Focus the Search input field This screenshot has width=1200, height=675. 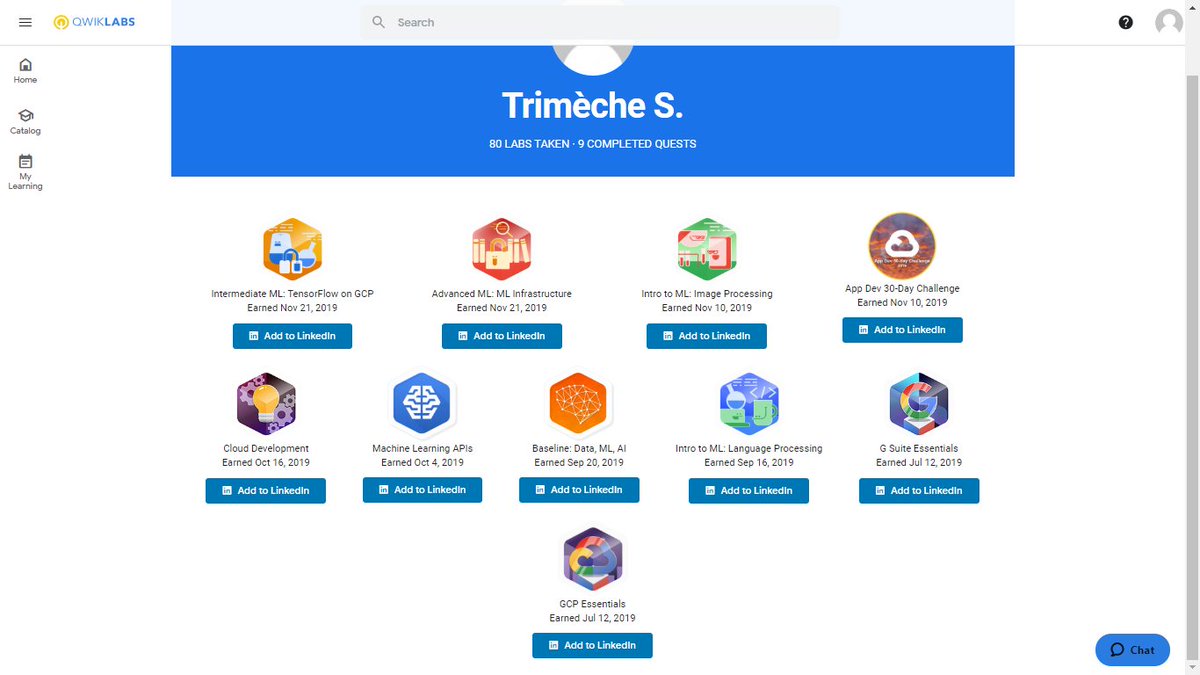pyautogui.click(x=600, y=22)
